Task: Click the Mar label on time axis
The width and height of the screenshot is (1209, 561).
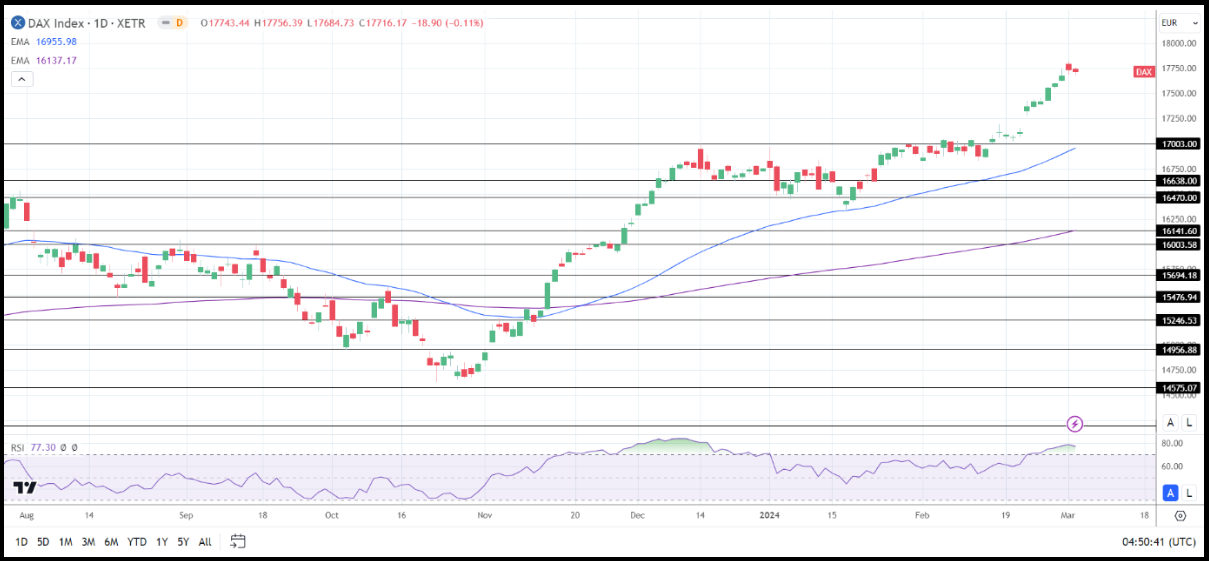Action: click(x=1068, y=516)
